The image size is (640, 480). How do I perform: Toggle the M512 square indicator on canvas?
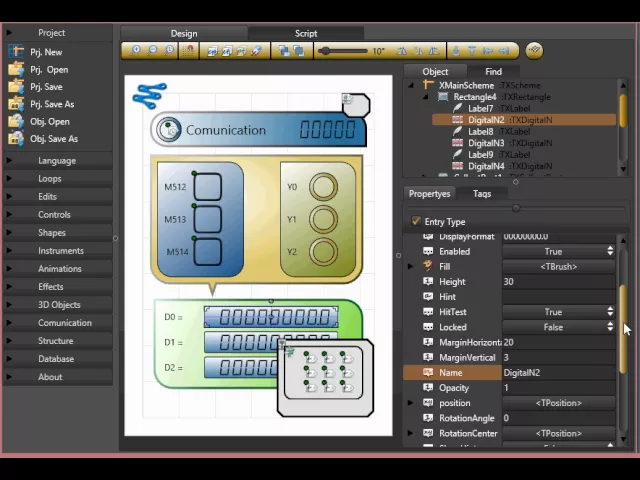[x=208, y=187]
